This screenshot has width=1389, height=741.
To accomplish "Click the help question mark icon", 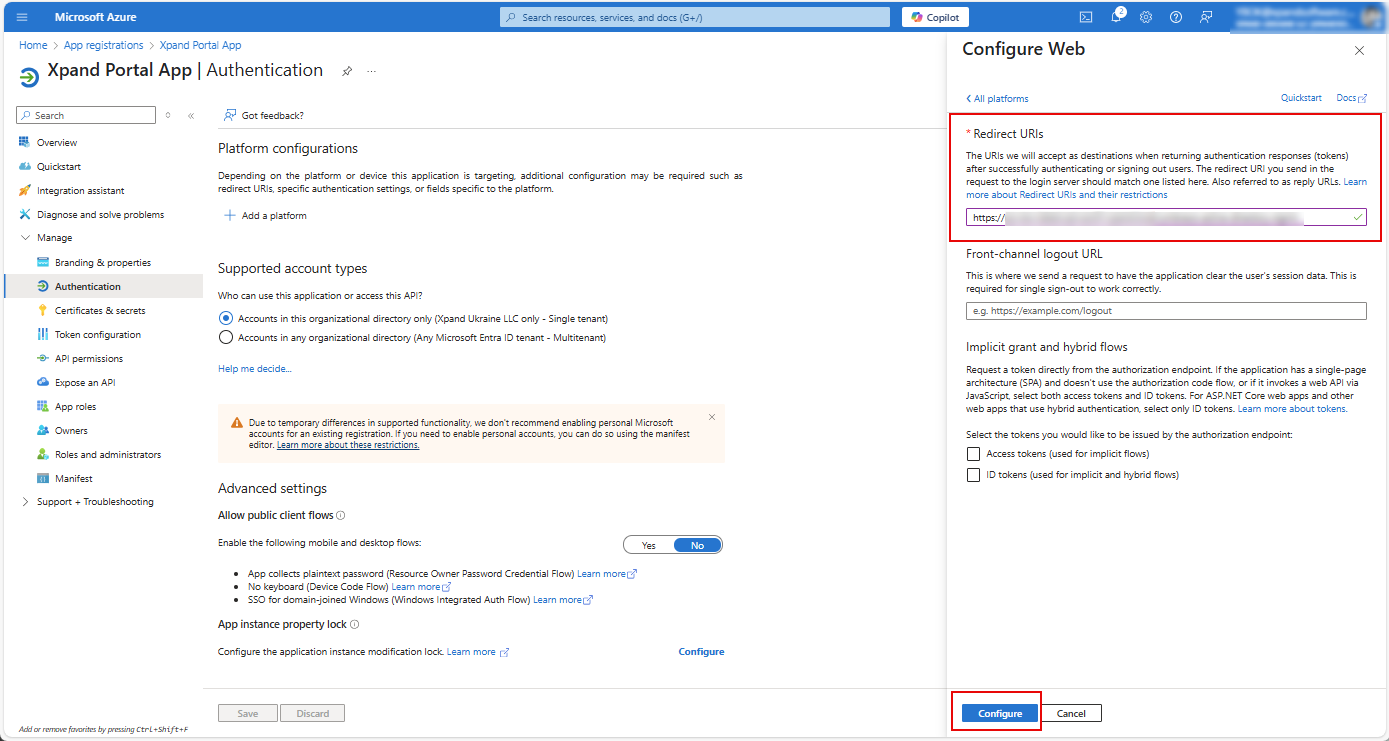I will click(x=1176, y=17).
